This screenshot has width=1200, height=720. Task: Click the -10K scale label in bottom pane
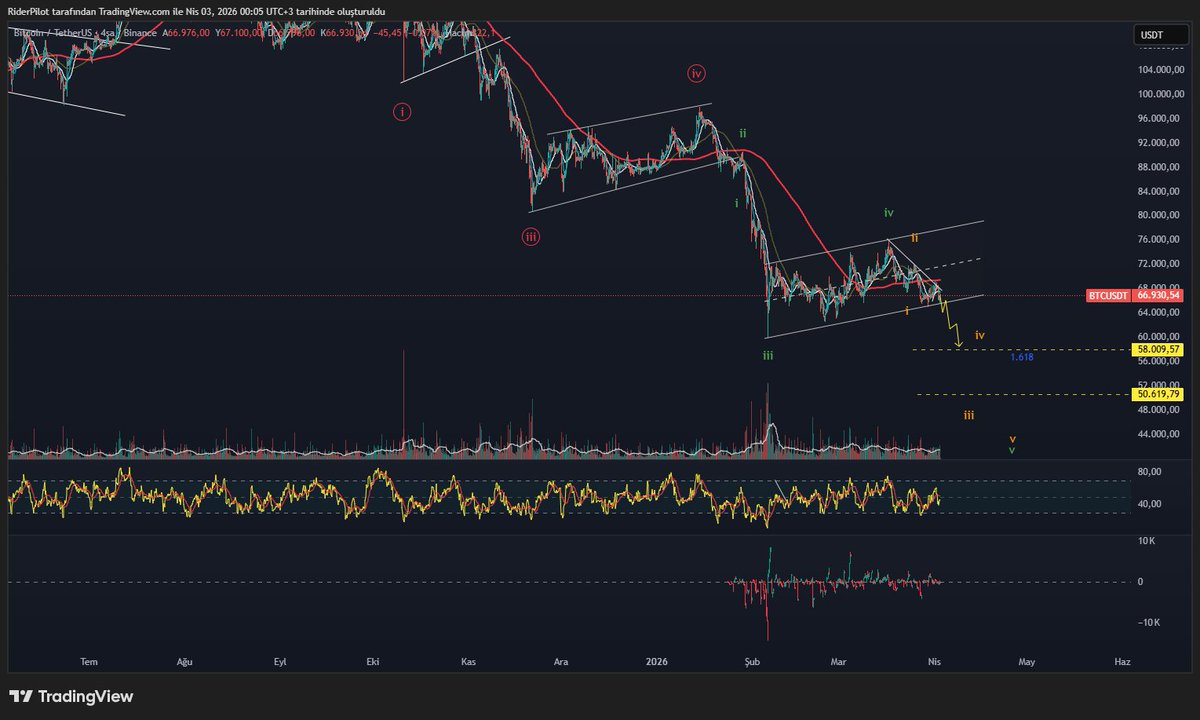coord(1147,622)
